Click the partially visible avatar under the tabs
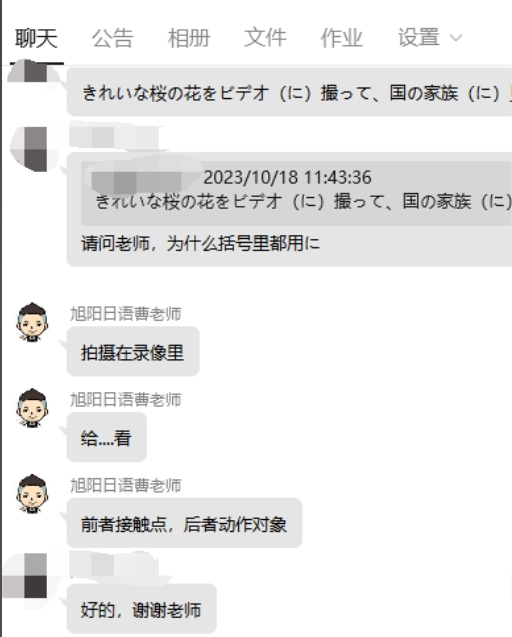Image resolution: width=512 pixels, height=637 pixels. point(28,71)
